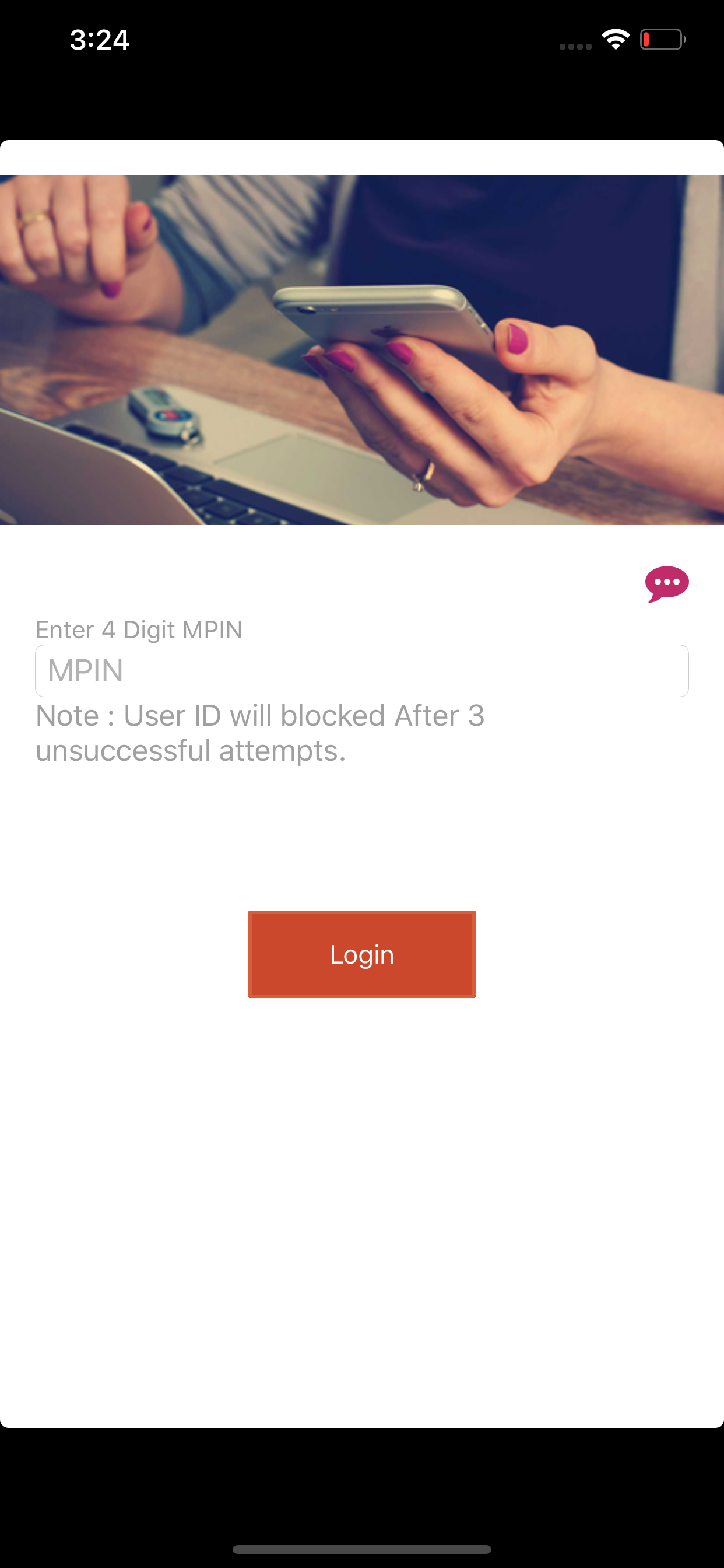Screen dimensions: 724x1568
Task: Tap the word 'Login' on orange button
Action: coord(362,954)
